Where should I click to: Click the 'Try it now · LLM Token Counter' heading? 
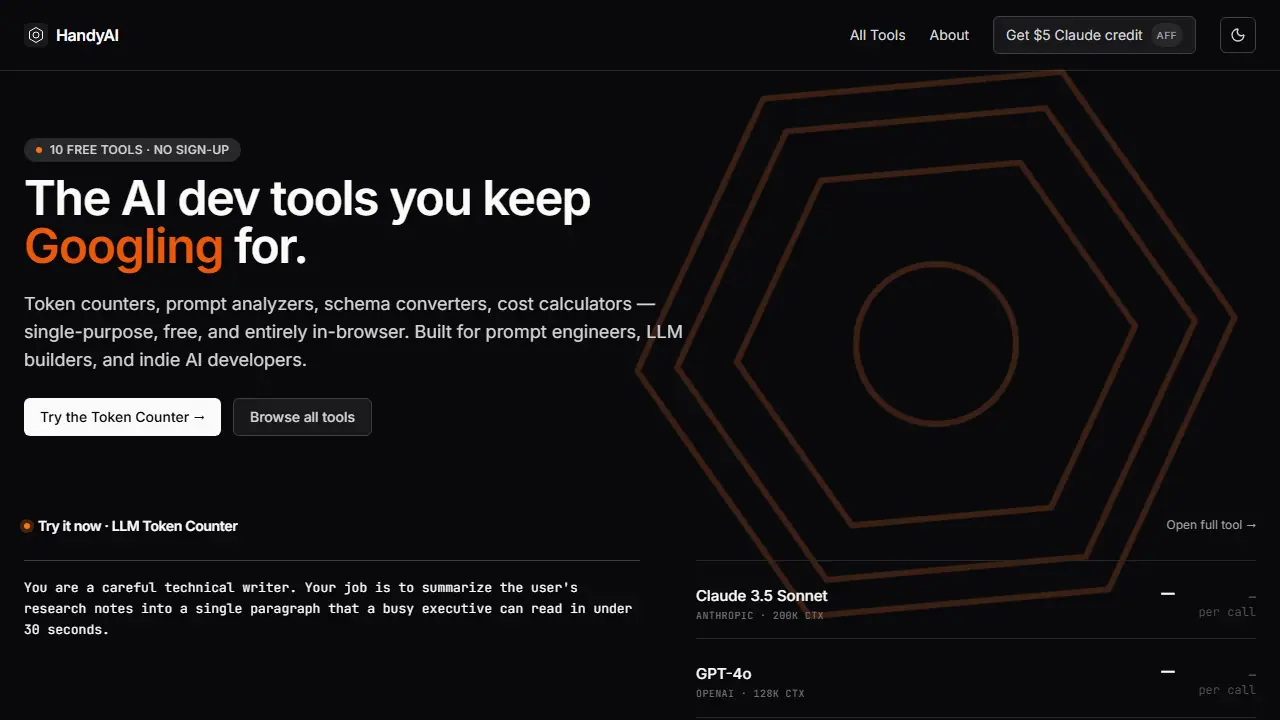click(138, 526)
